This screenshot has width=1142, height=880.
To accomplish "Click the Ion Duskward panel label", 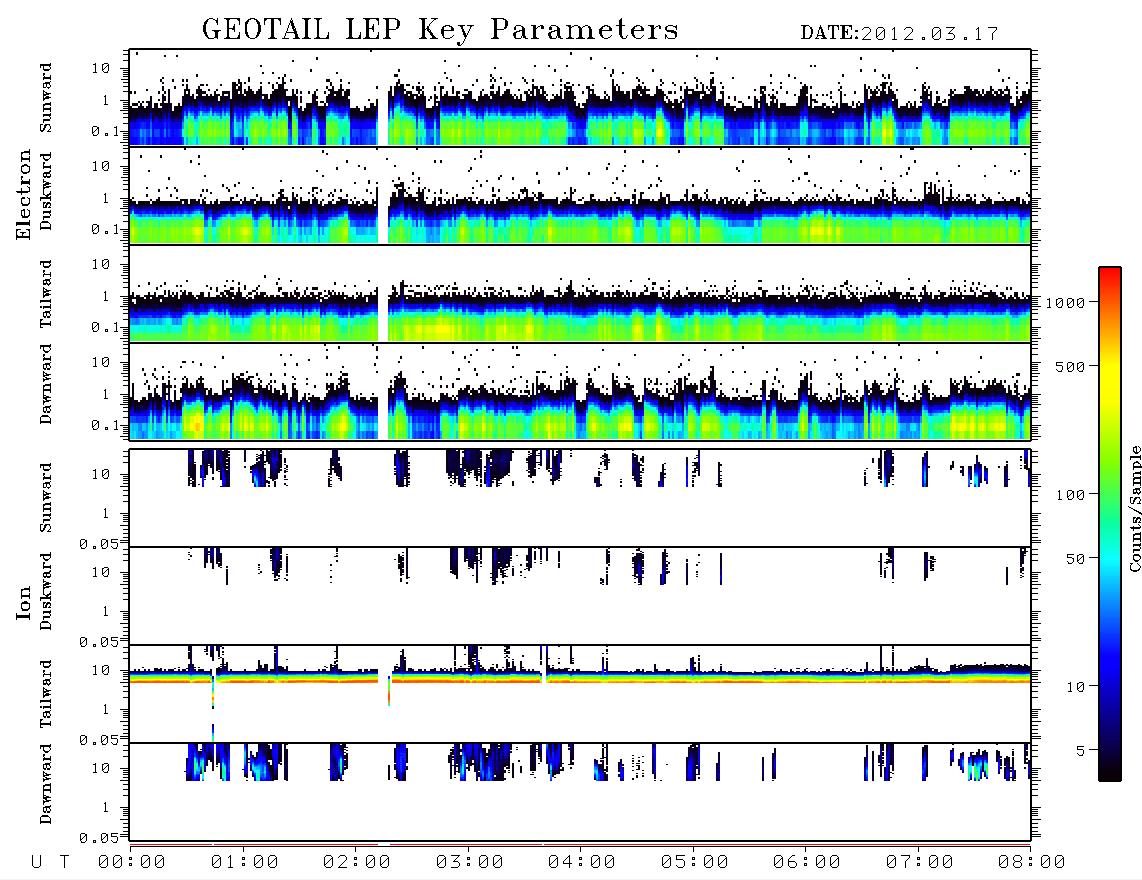I will [46, 591].
